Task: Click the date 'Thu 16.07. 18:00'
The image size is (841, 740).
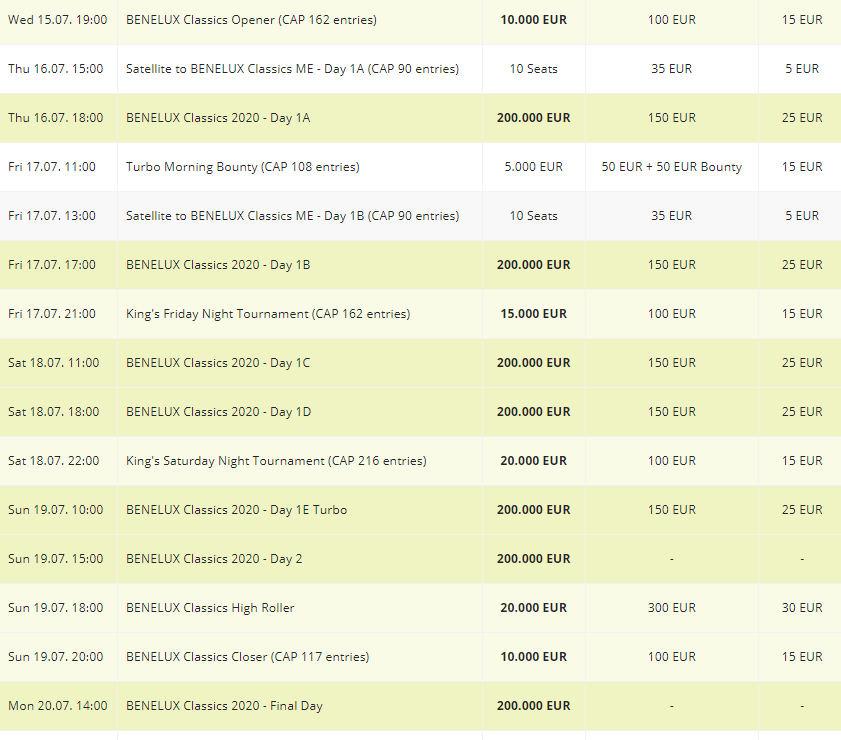Action: coord(56,118)
